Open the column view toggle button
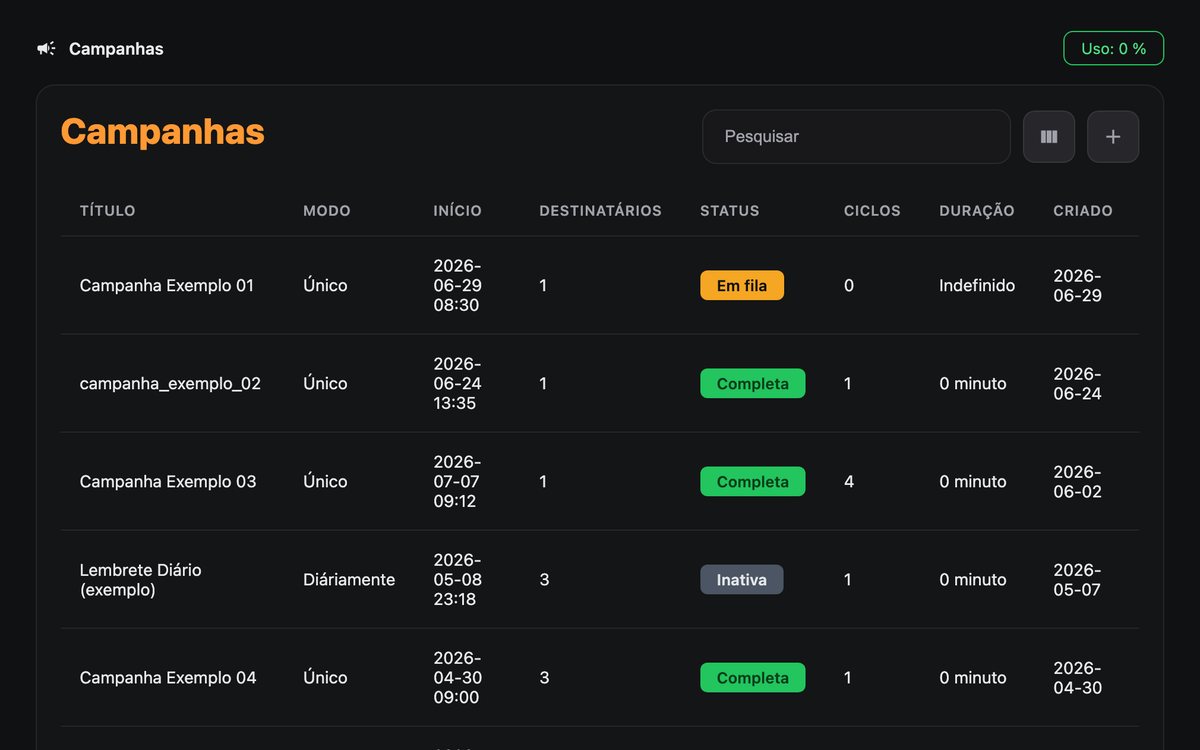Screen dimensions: 1200x750 pyautogui.click(x=1049, y=136)
